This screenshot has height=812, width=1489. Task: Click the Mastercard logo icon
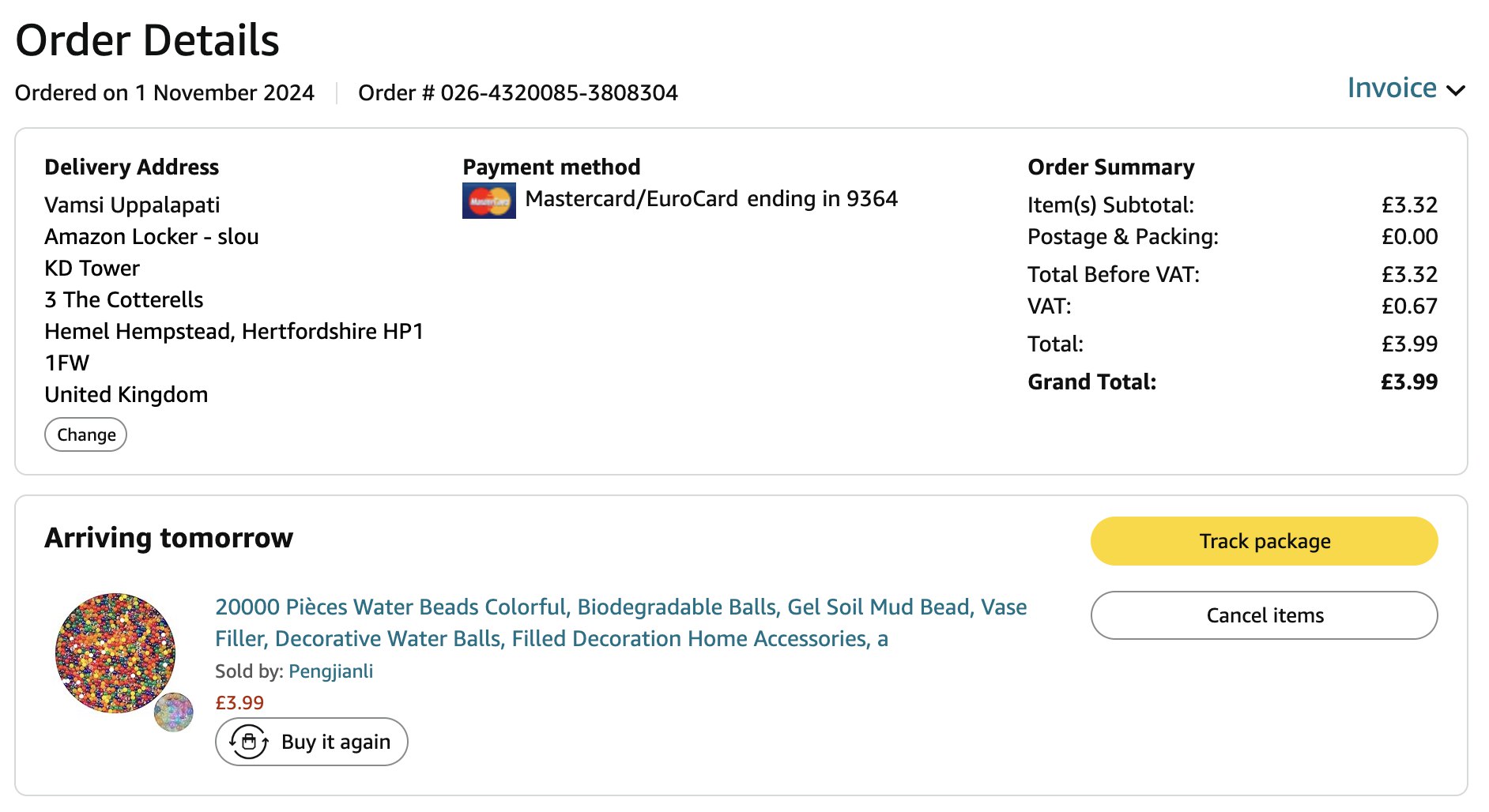pos(488,201)
